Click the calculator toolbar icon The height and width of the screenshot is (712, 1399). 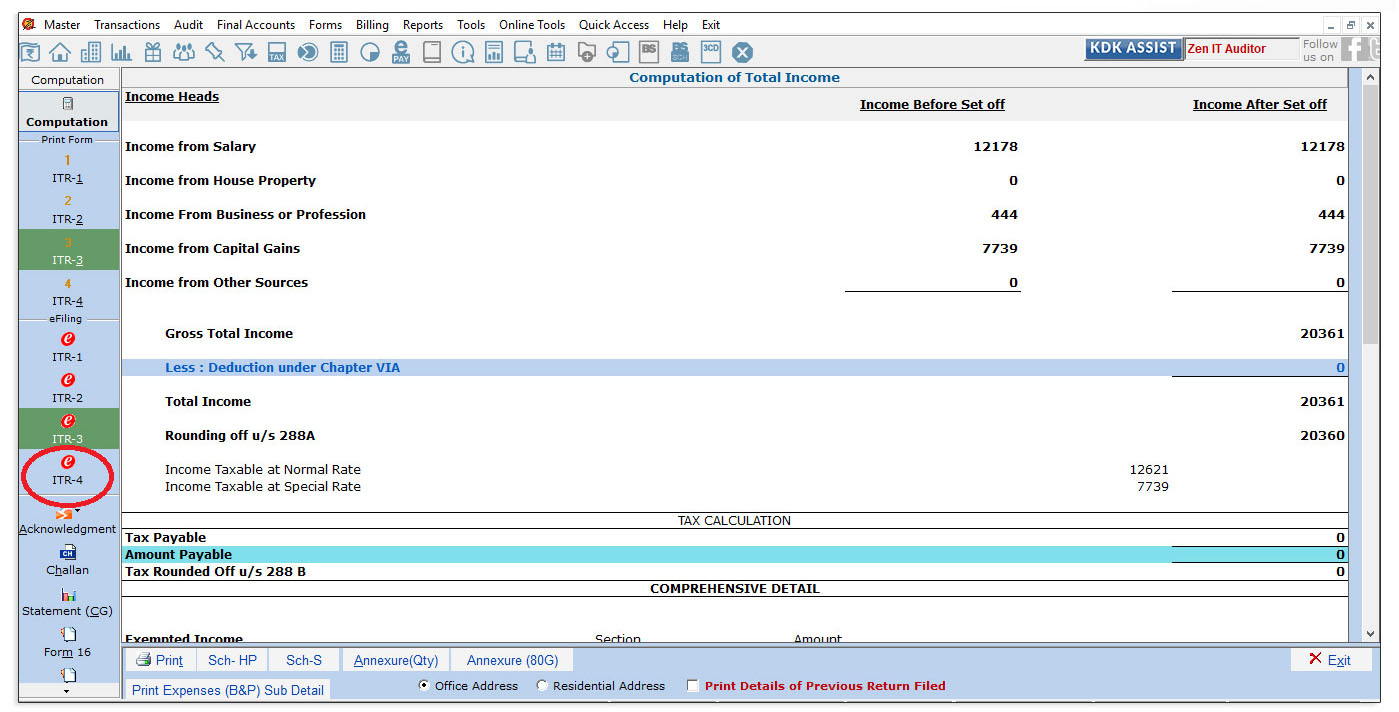click(x=339, y=52)
